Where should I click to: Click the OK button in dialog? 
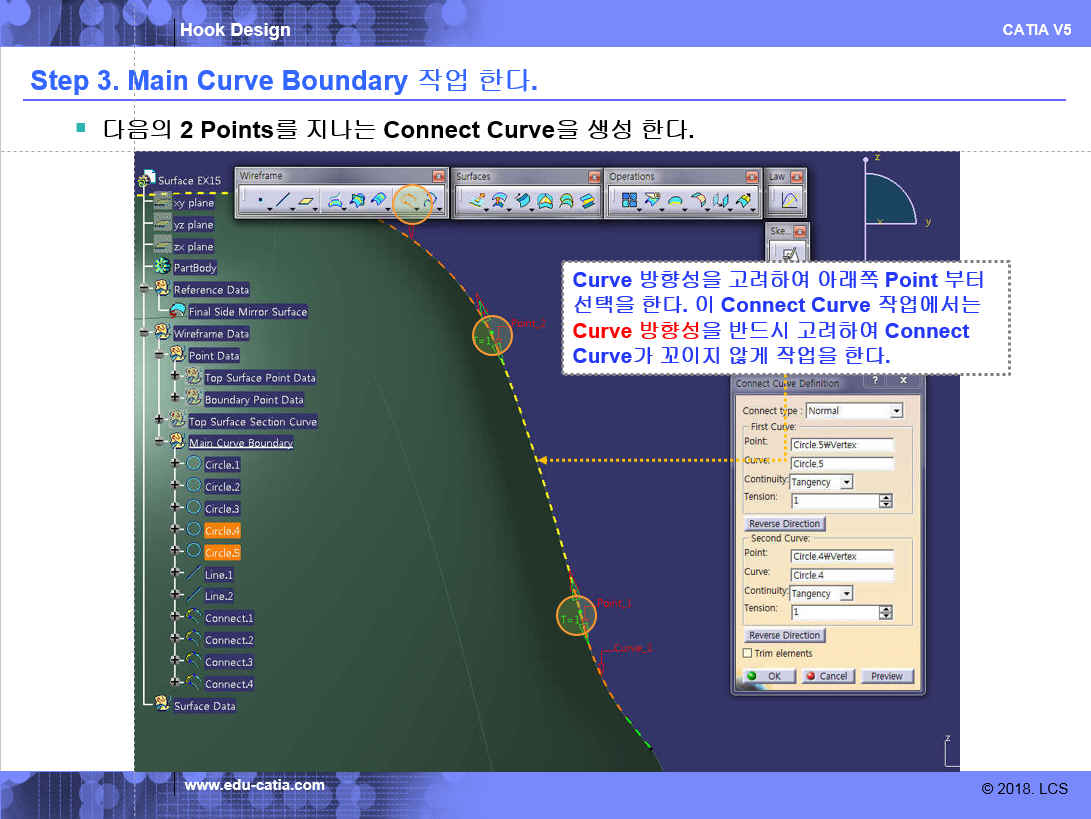click(x=768, y=676)
